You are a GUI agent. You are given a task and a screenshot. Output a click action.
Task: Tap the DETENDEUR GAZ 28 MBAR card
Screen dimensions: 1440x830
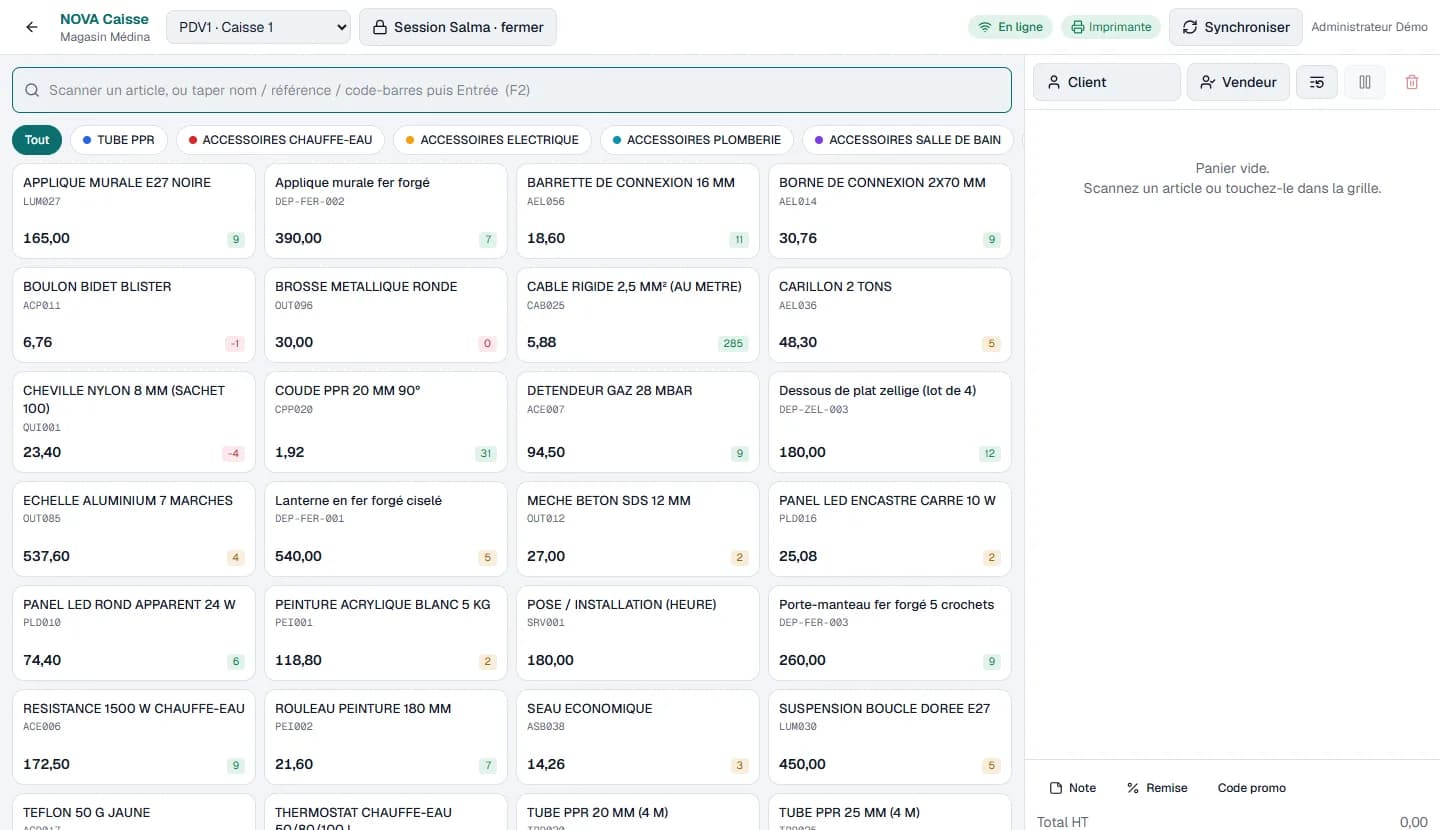point(638,422)
